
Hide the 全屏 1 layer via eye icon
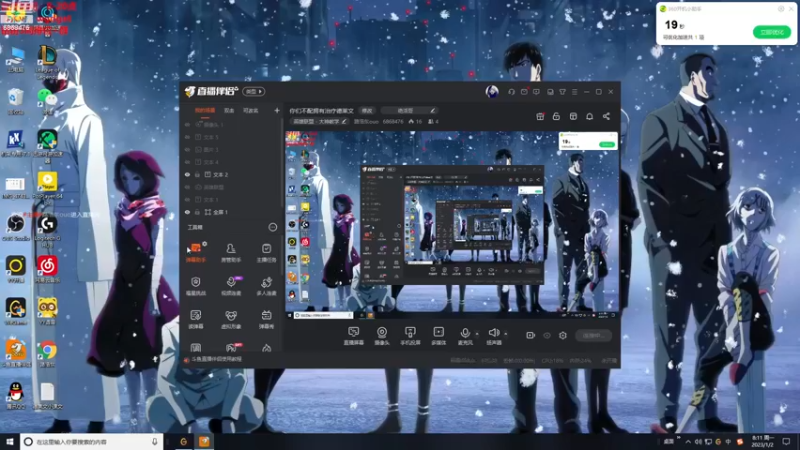187,212
